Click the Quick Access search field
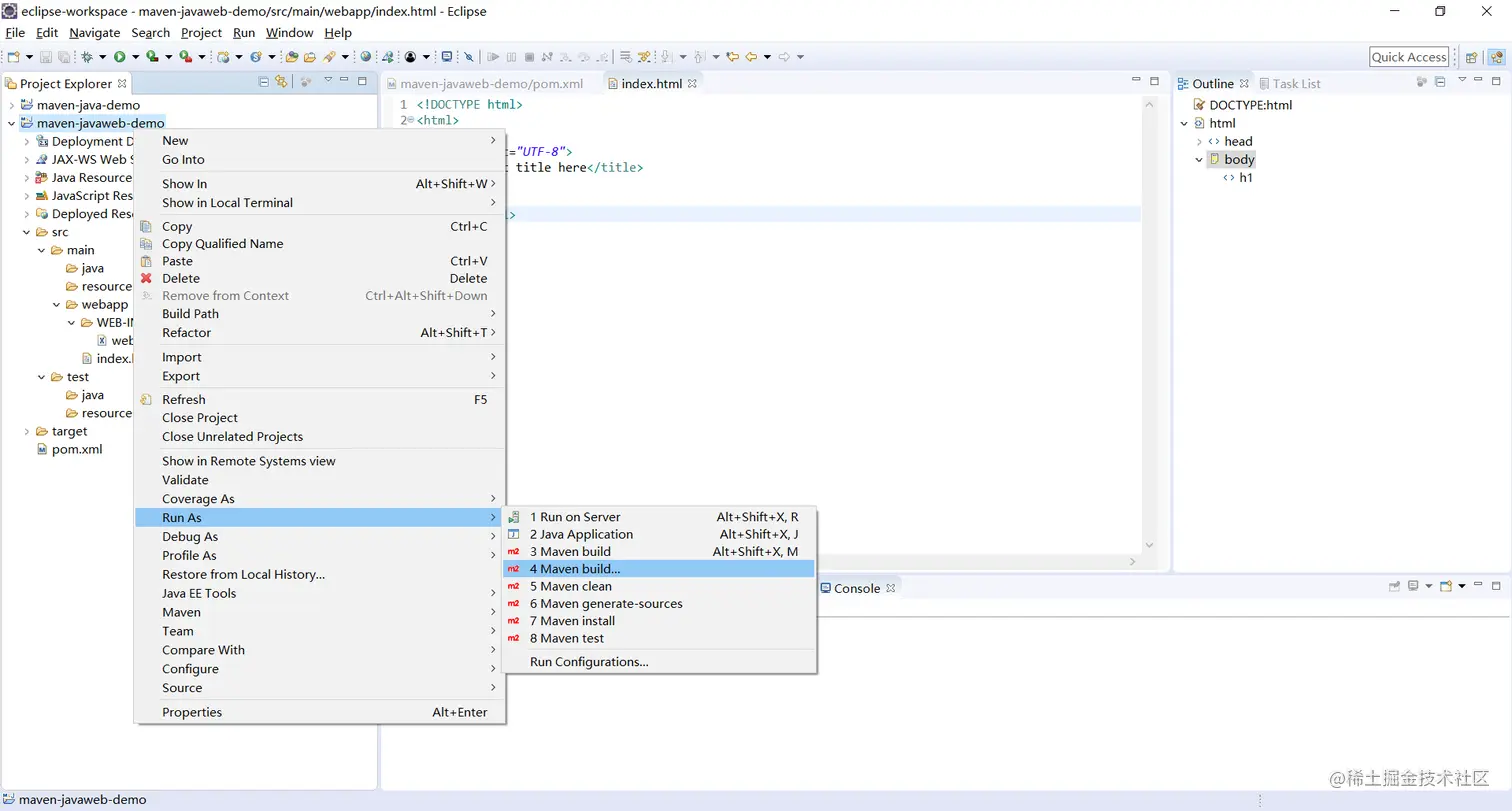The height and width of the screenshot is (811, 1512). coord(1409,57)
